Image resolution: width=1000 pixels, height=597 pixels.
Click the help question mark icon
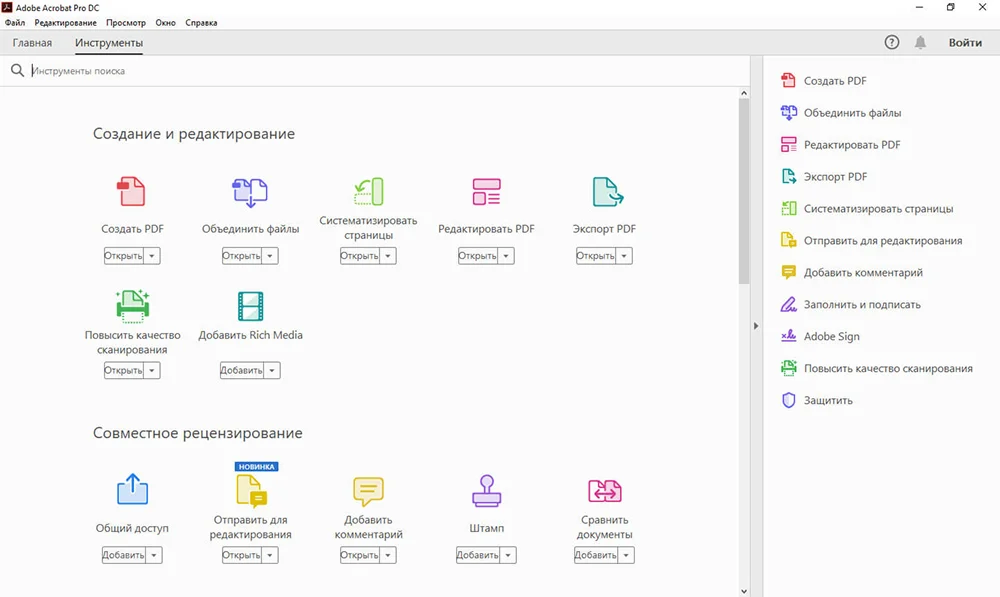[892, 43]
